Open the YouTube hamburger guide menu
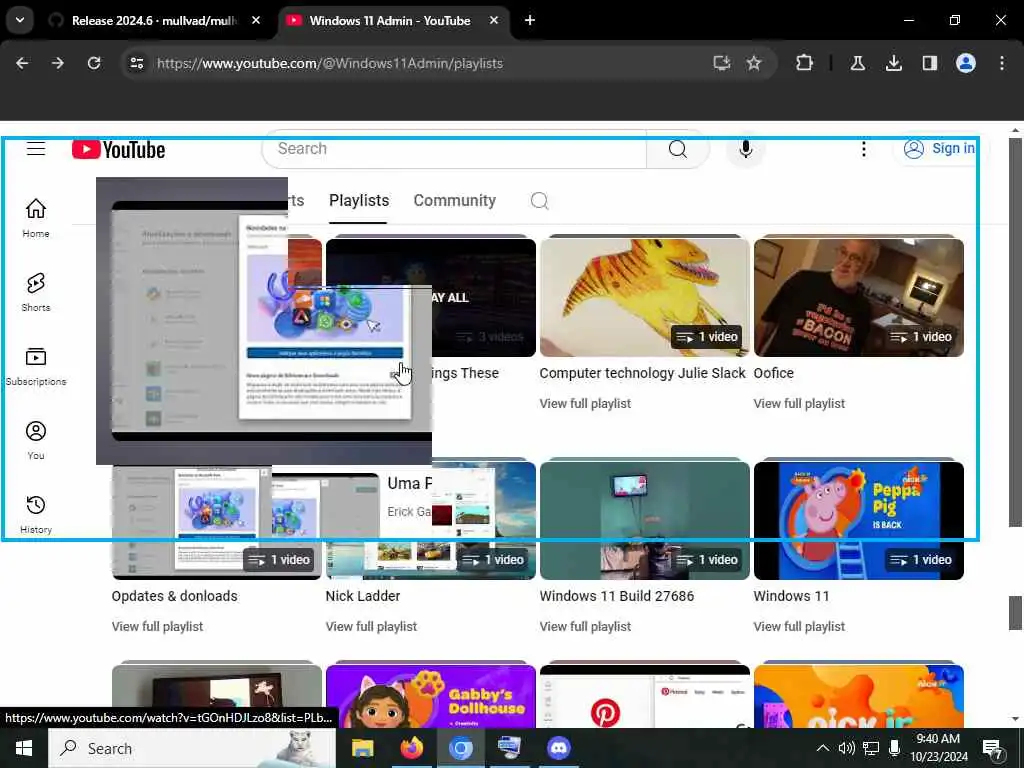The image size is (1024, 768). [36, 149]
